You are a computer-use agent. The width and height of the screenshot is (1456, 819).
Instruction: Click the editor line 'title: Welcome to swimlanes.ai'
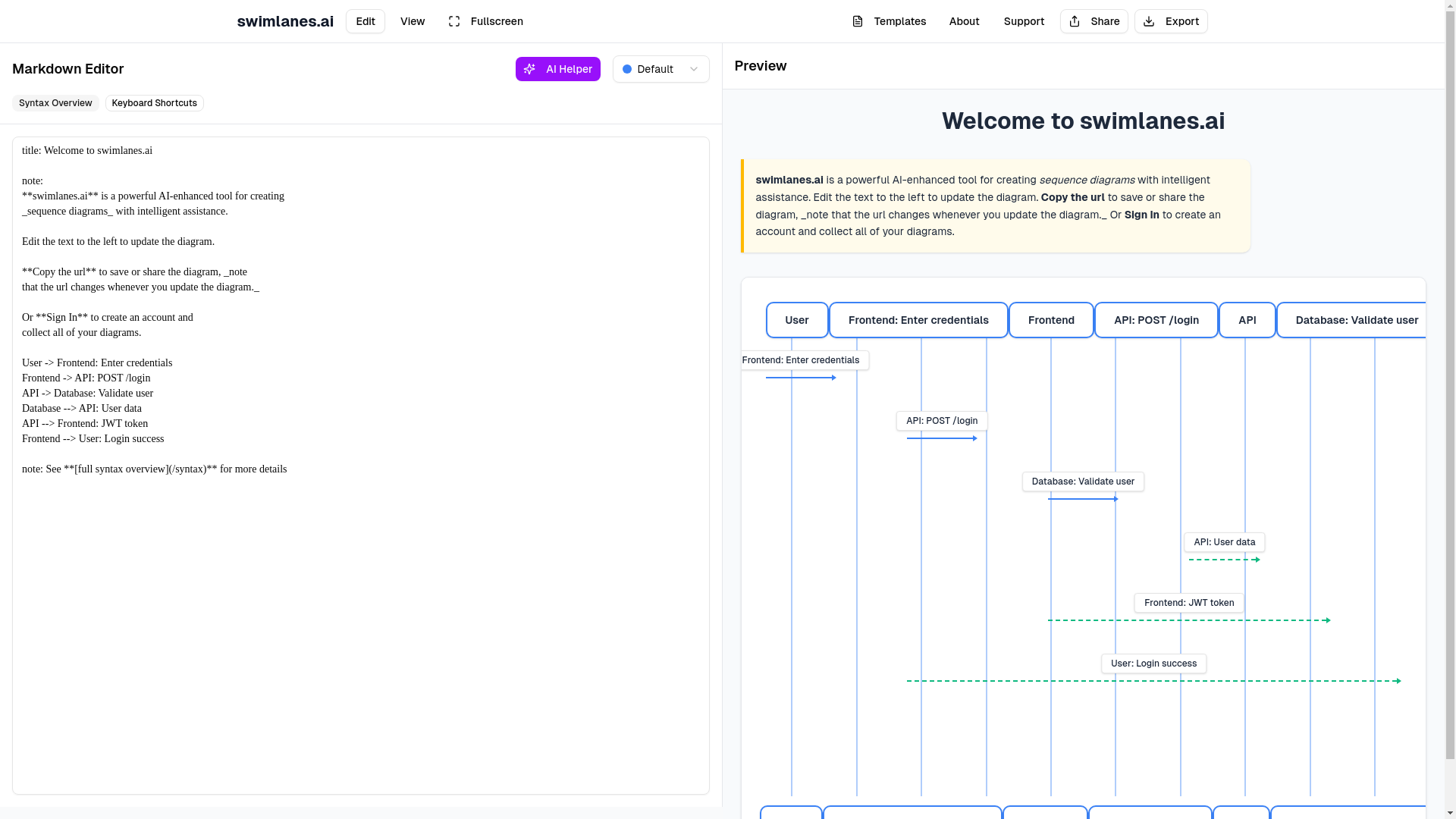pyautogui.click(x=87, y=151)
